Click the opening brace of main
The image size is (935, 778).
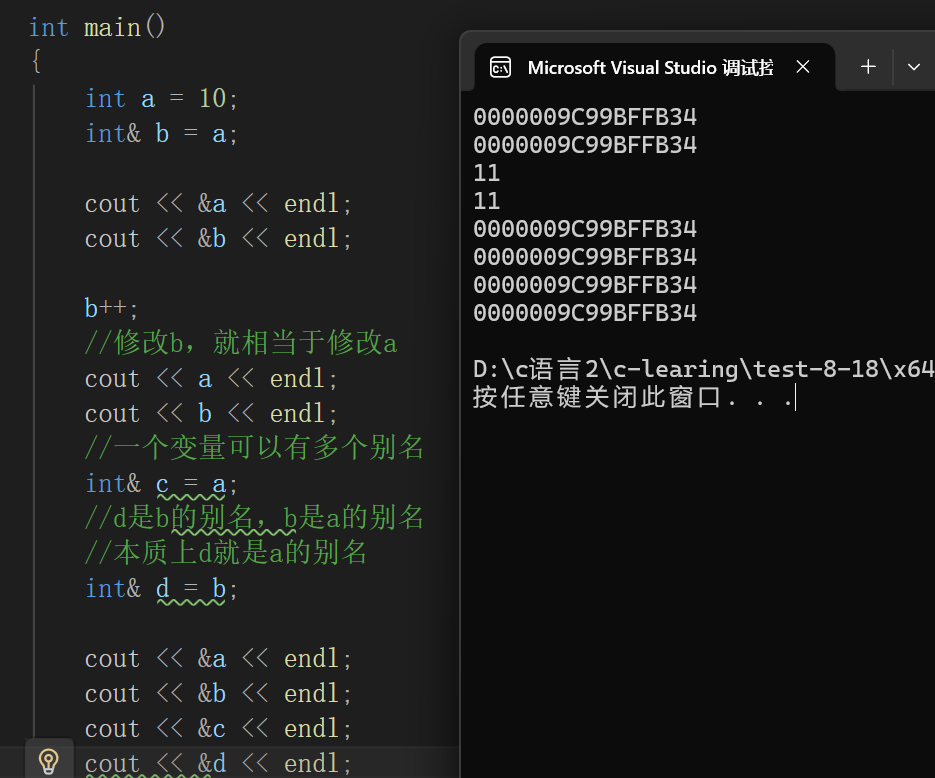[x=36, y=61]
